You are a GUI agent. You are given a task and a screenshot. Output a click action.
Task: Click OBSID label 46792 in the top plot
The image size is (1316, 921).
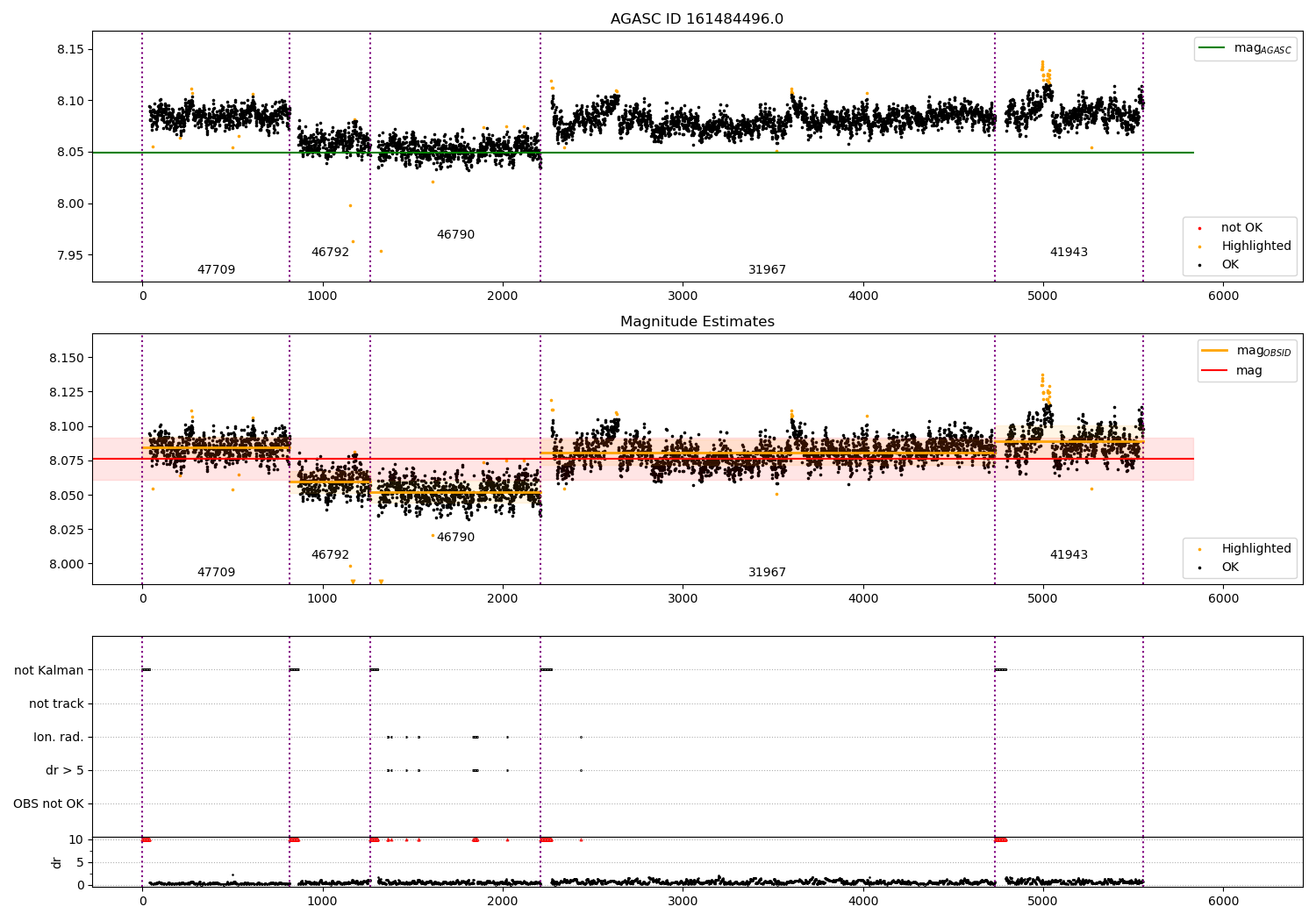point(330,253)
